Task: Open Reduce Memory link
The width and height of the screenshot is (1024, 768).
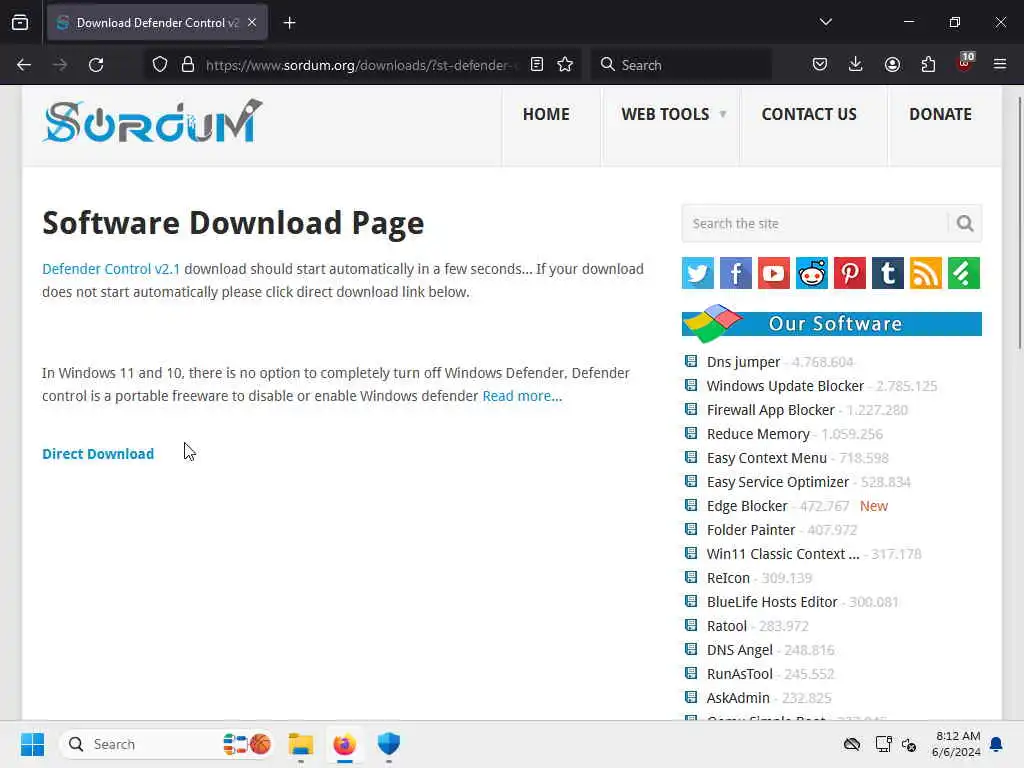Action: point(758,434)
